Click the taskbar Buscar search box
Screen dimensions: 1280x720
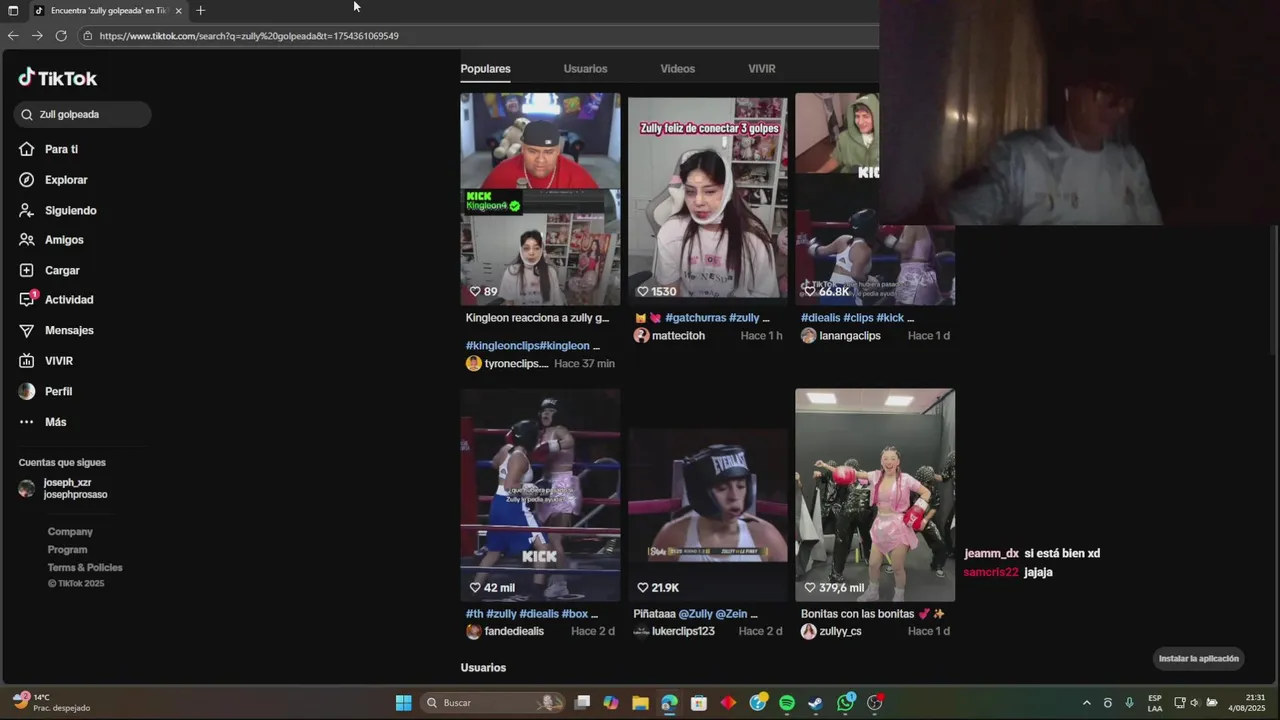click(491, 703)
